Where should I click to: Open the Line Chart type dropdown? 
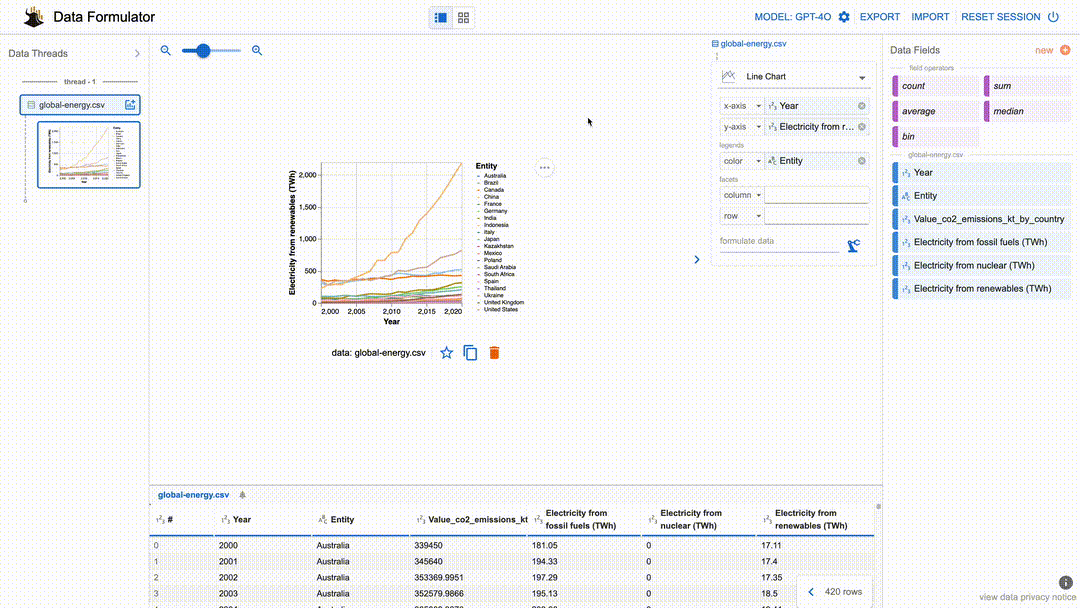[793, 76]
